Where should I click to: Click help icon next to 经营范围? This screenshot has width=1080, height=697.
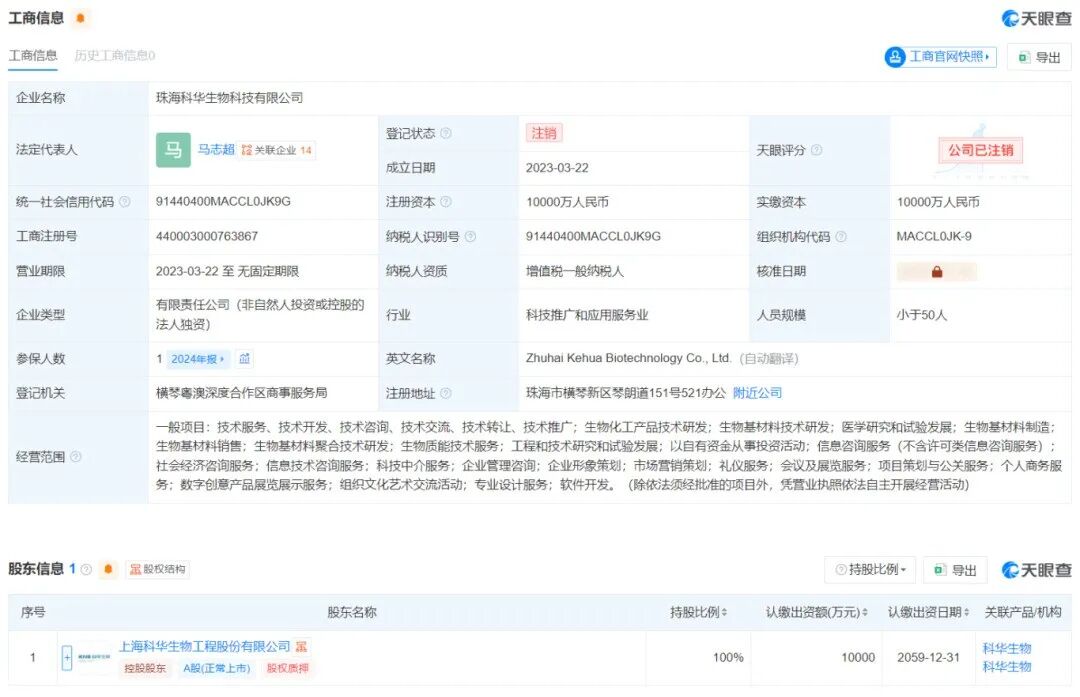point(75,457)
